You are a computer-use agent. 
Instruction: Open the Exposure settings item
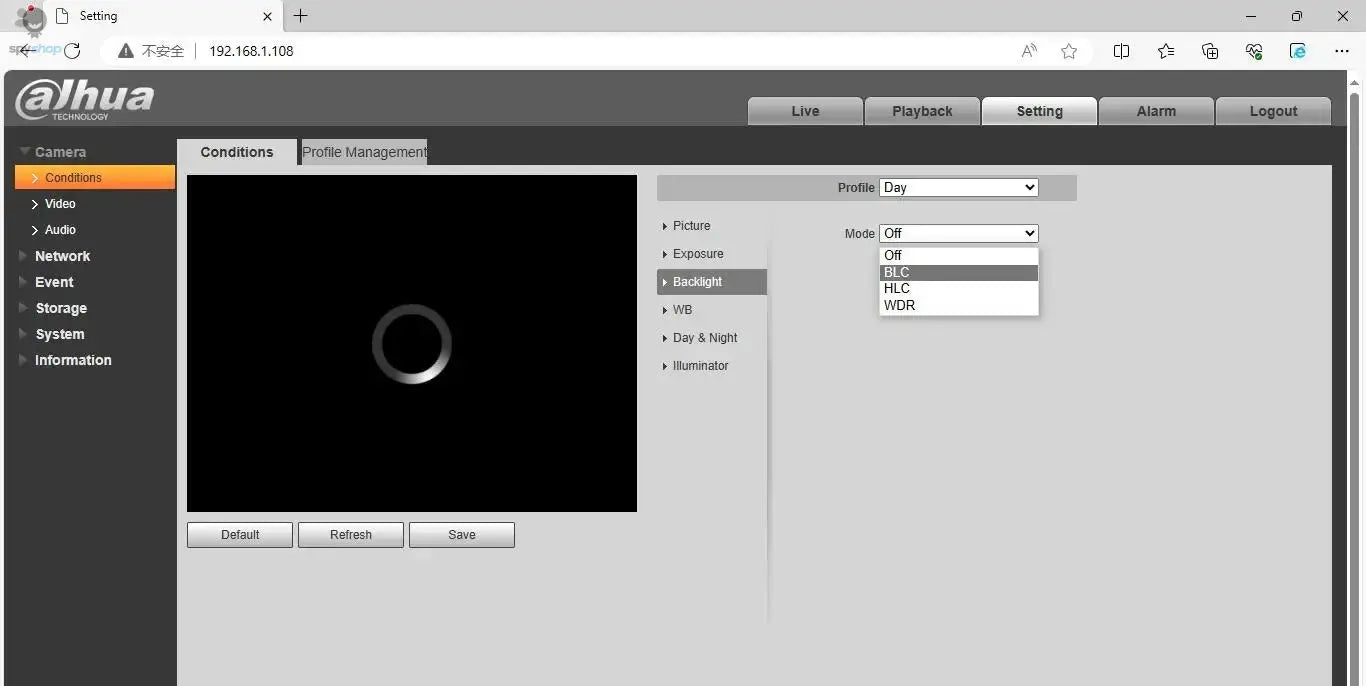698,254
